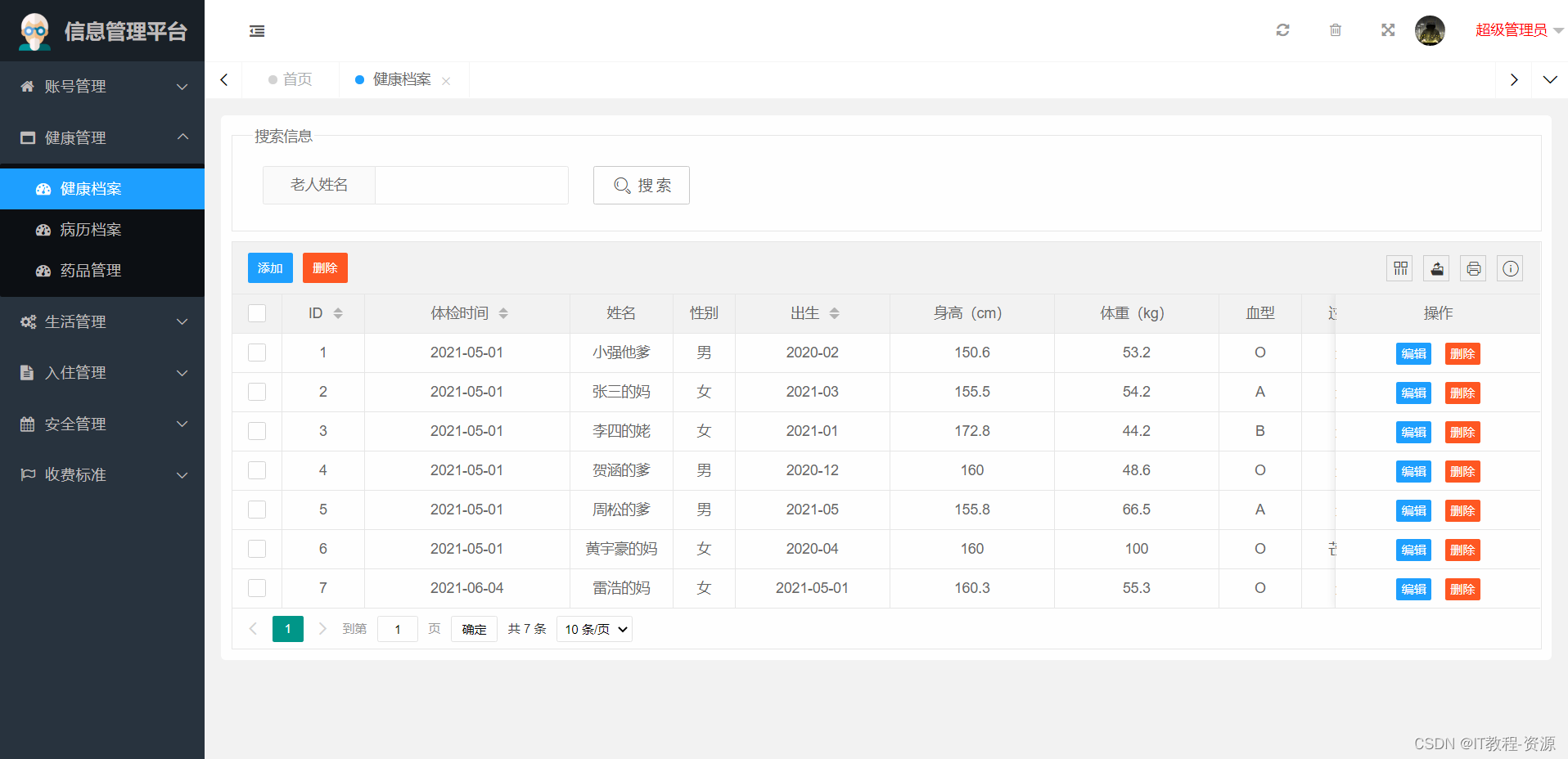
Task: Click the table export icon
Action: point(1436,268)
